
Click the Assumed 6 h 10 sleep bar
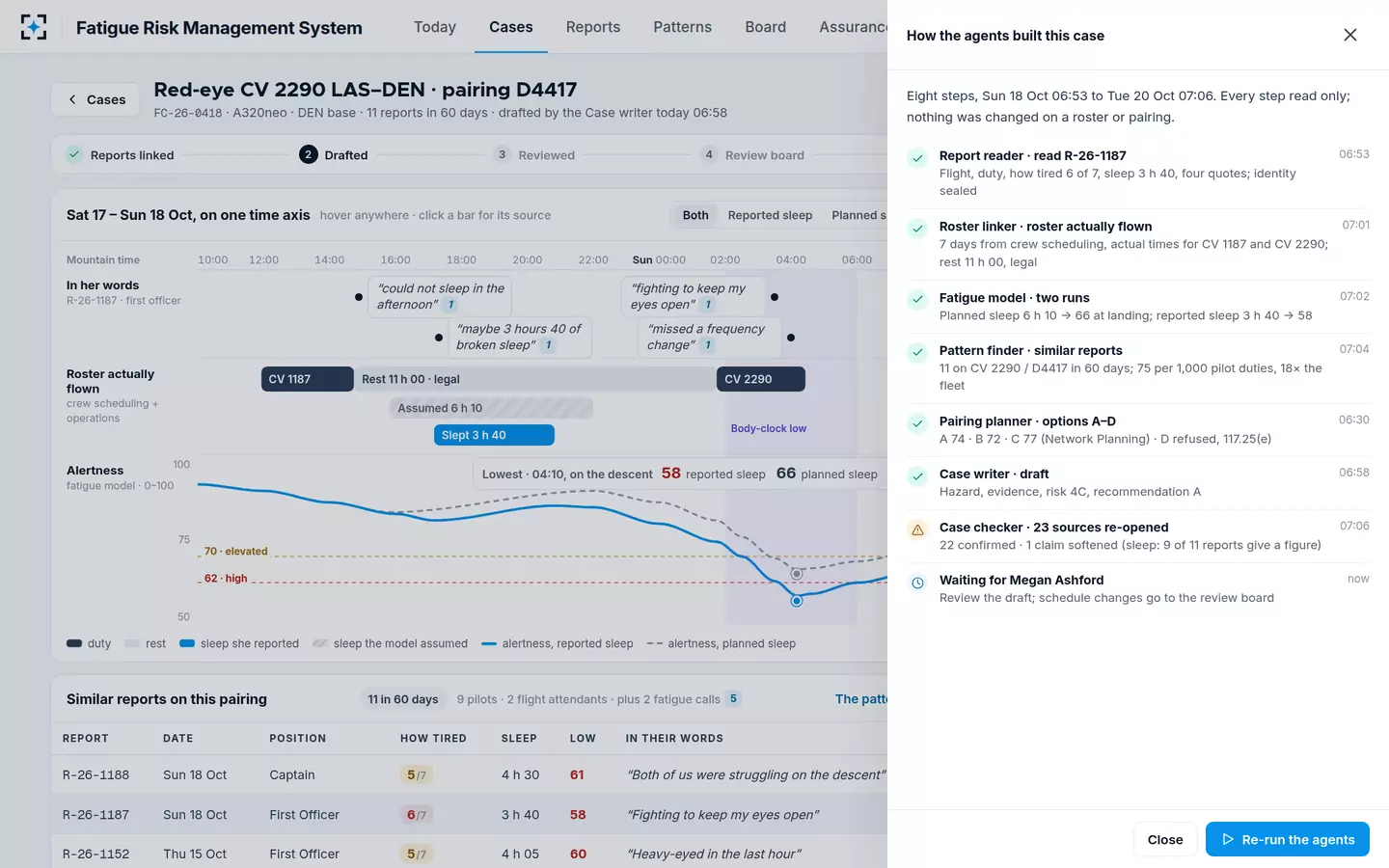[x=491, y=408]
